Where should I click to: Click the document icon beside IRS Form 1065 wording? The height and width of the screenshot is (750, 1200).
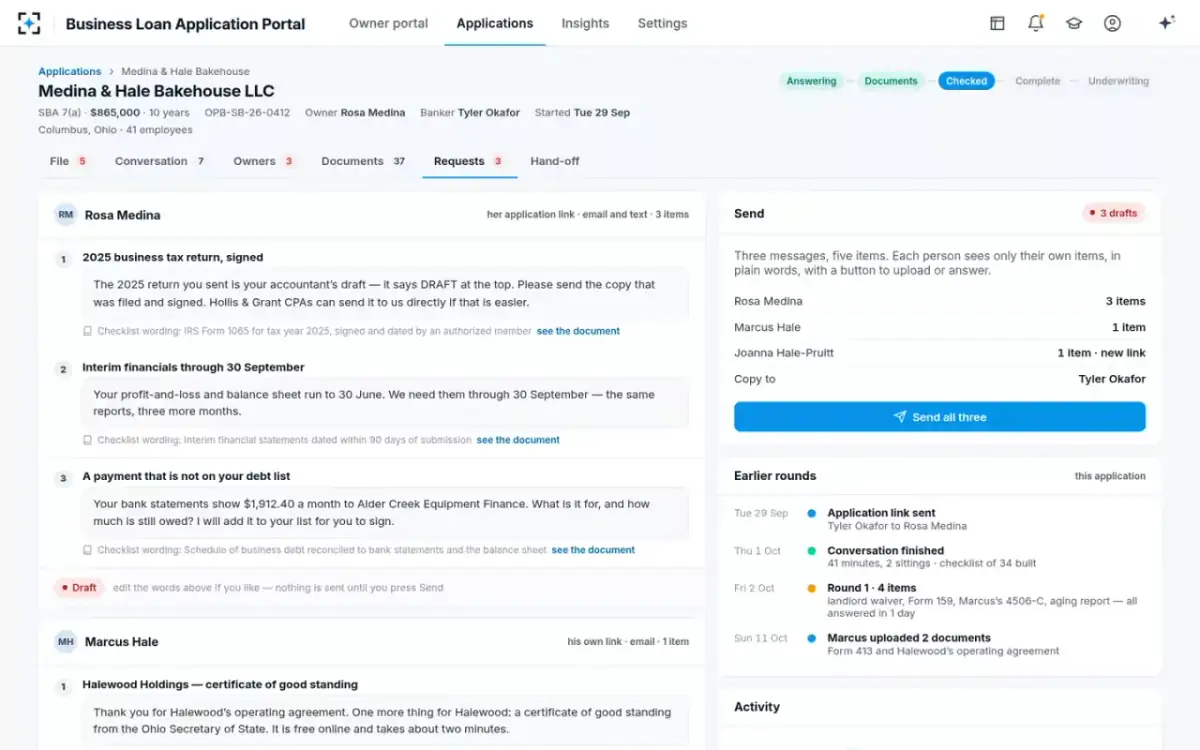tap(88, 331)
